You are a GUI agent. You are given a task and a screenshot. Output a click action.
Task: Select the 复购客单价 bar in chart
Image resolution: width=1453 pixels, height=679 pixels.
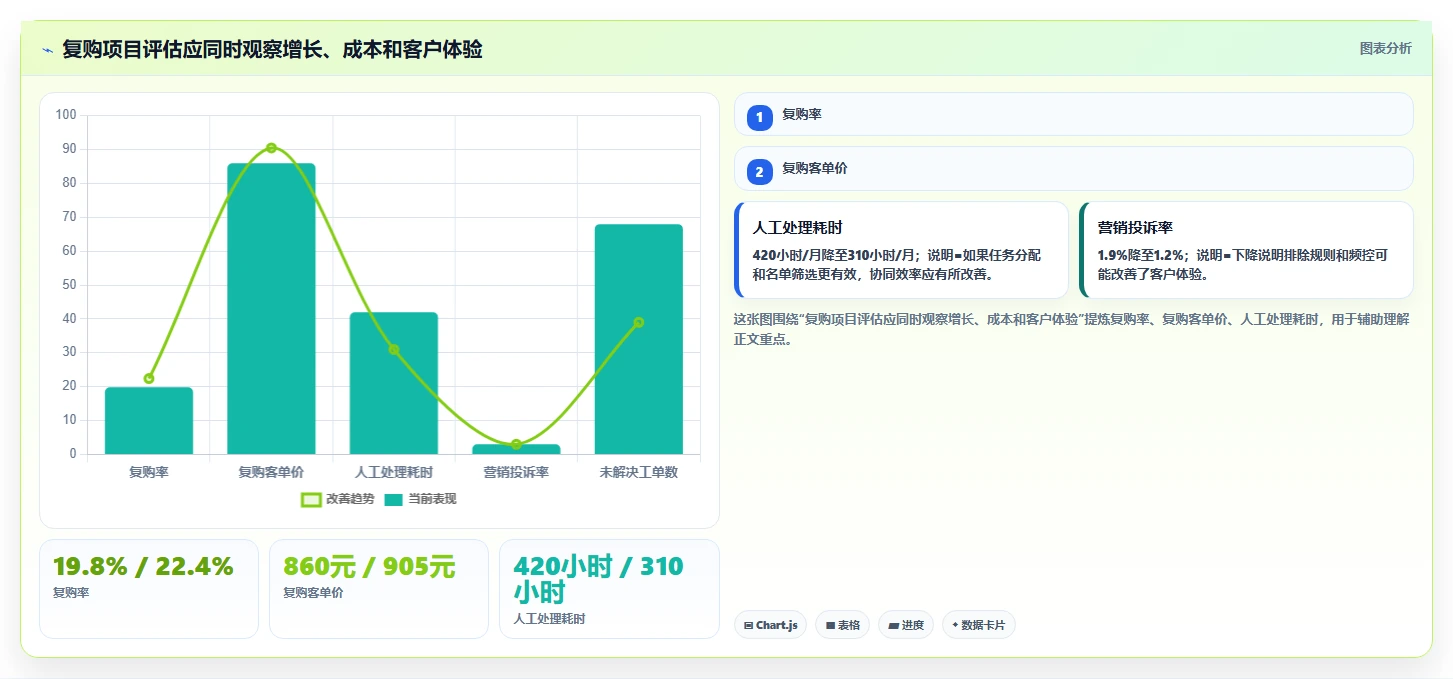pos(271,309)
